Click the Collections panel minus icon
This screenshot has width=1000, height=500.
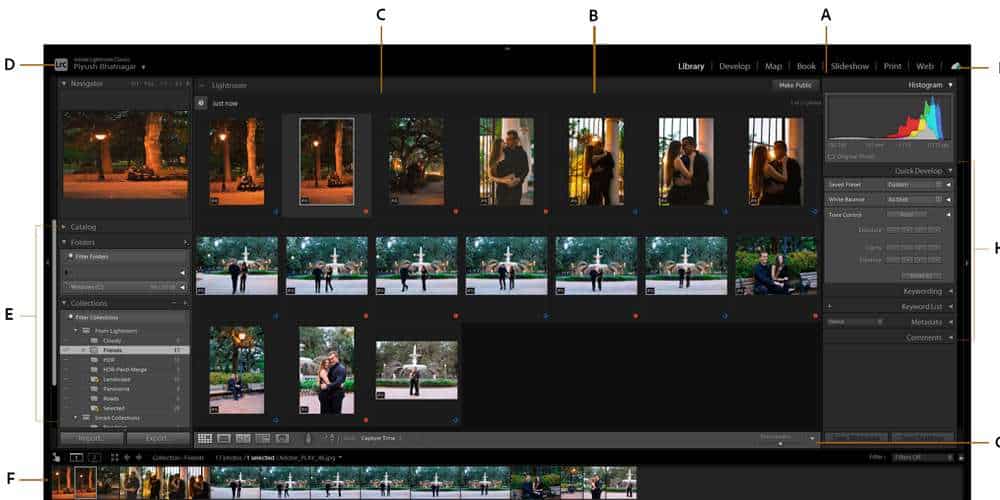tap(174, 303)
